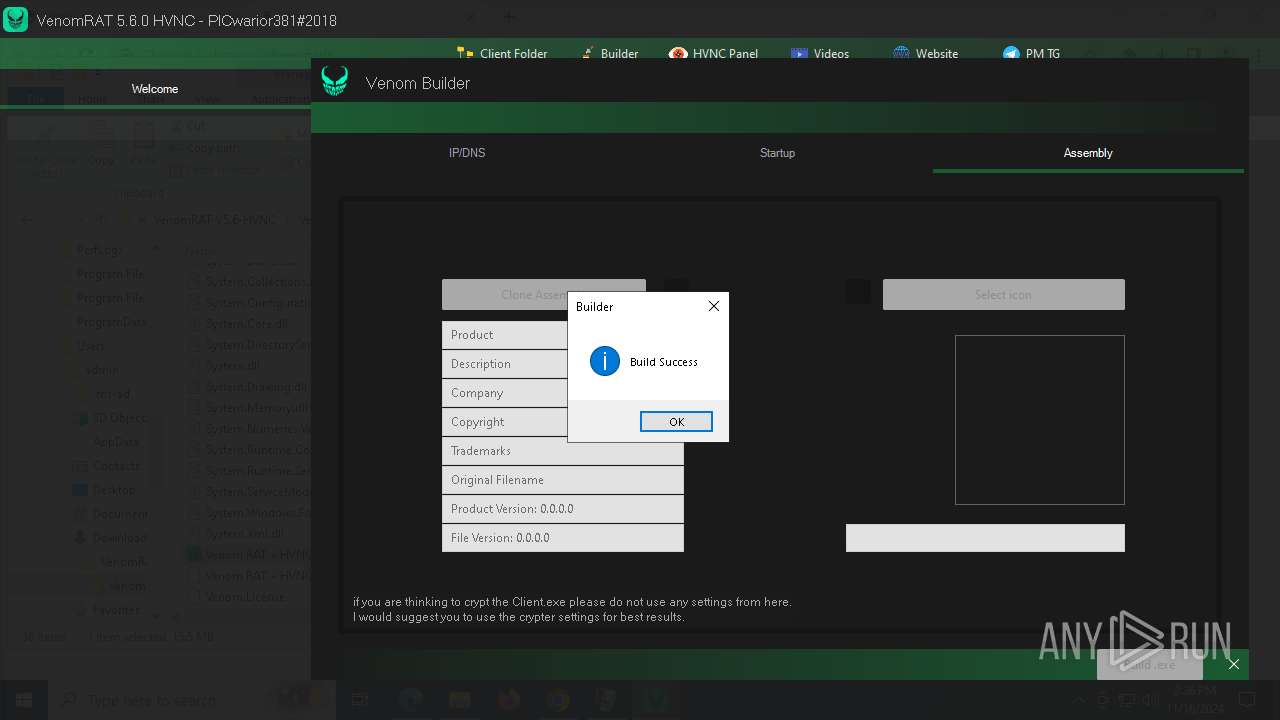This screenshot has height=720, width=1280.
Task: Open the Website globe link
Action: pyautogui.click(x=926, y=54)
